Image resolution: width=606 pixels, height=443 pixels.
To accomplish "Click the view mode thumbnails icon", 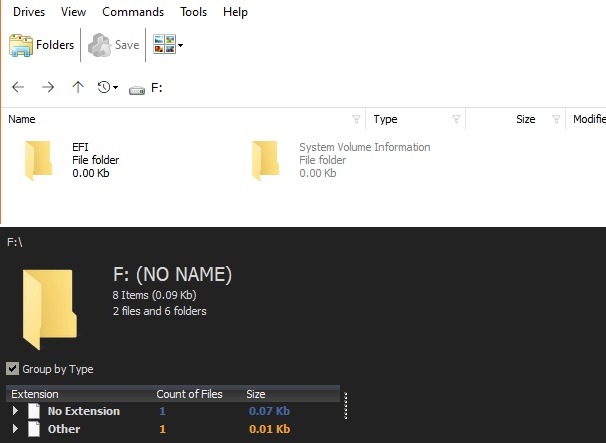I will (x=163, y=45).
